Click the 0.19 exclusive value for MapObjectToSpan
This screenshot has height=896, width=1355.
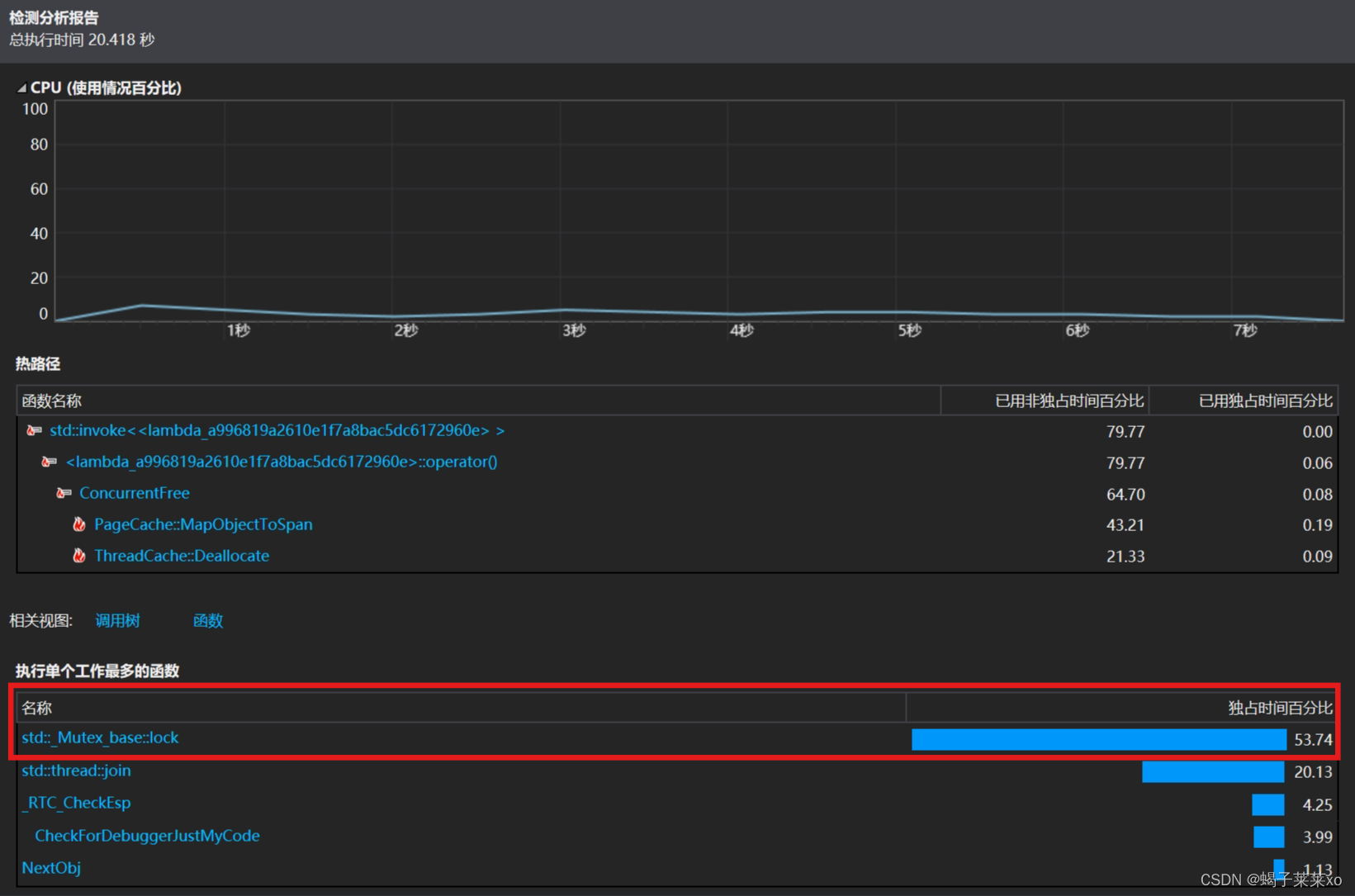click(x=1317, y=524)
